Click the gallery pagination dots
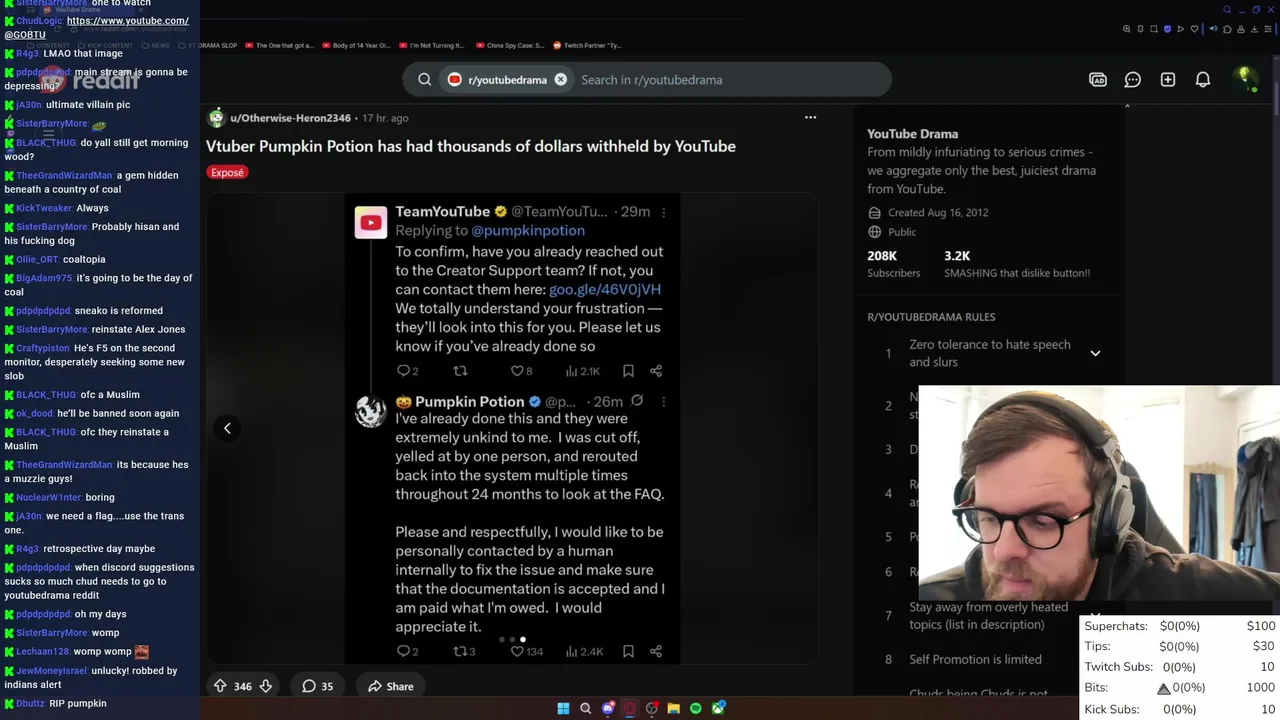Image resolution: width=1280 pixels, height=720 pixels. 512,639
